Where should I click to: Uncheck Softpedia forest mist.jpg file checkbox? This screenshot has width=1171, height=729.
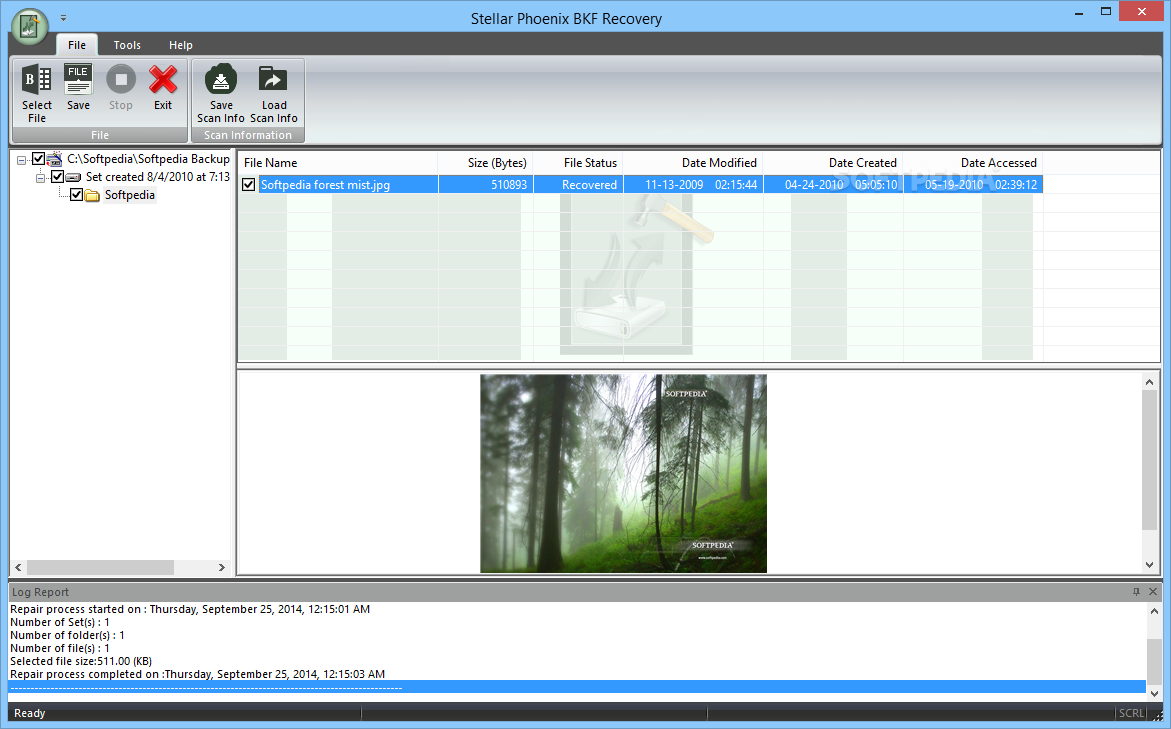[249, 184]
